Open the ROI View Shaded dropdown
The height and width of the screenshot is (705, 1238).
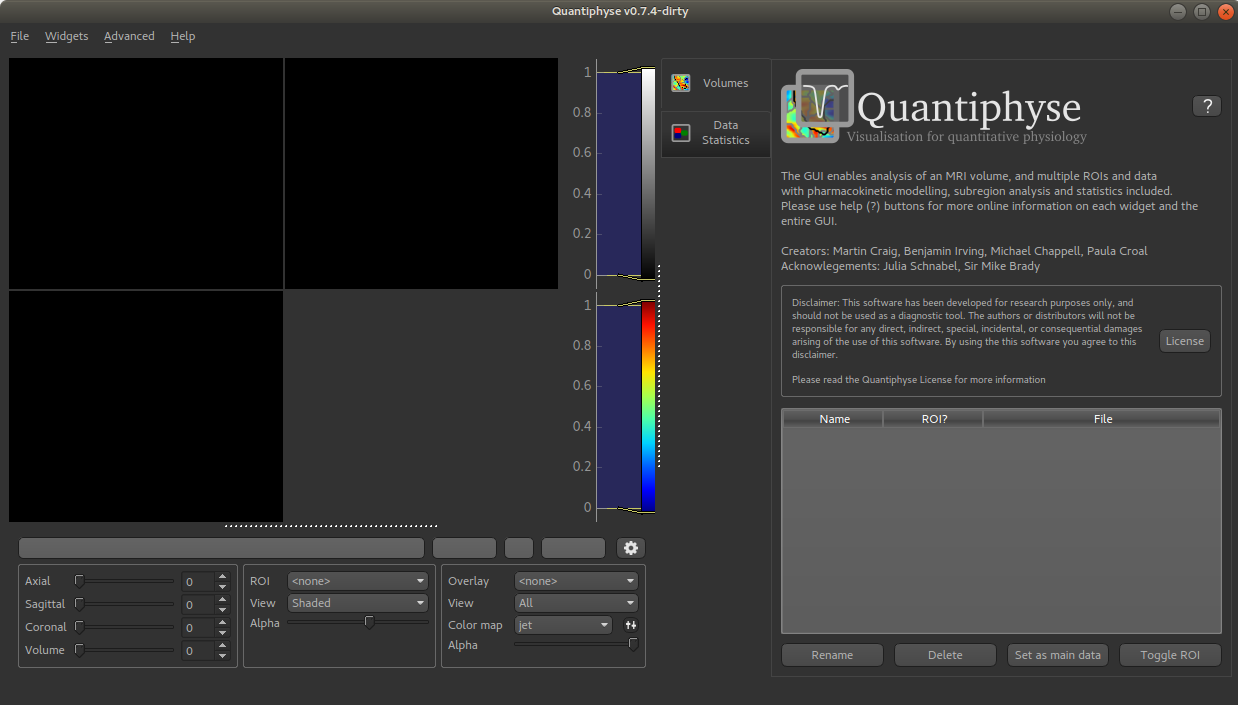click(x=357, y=602)
